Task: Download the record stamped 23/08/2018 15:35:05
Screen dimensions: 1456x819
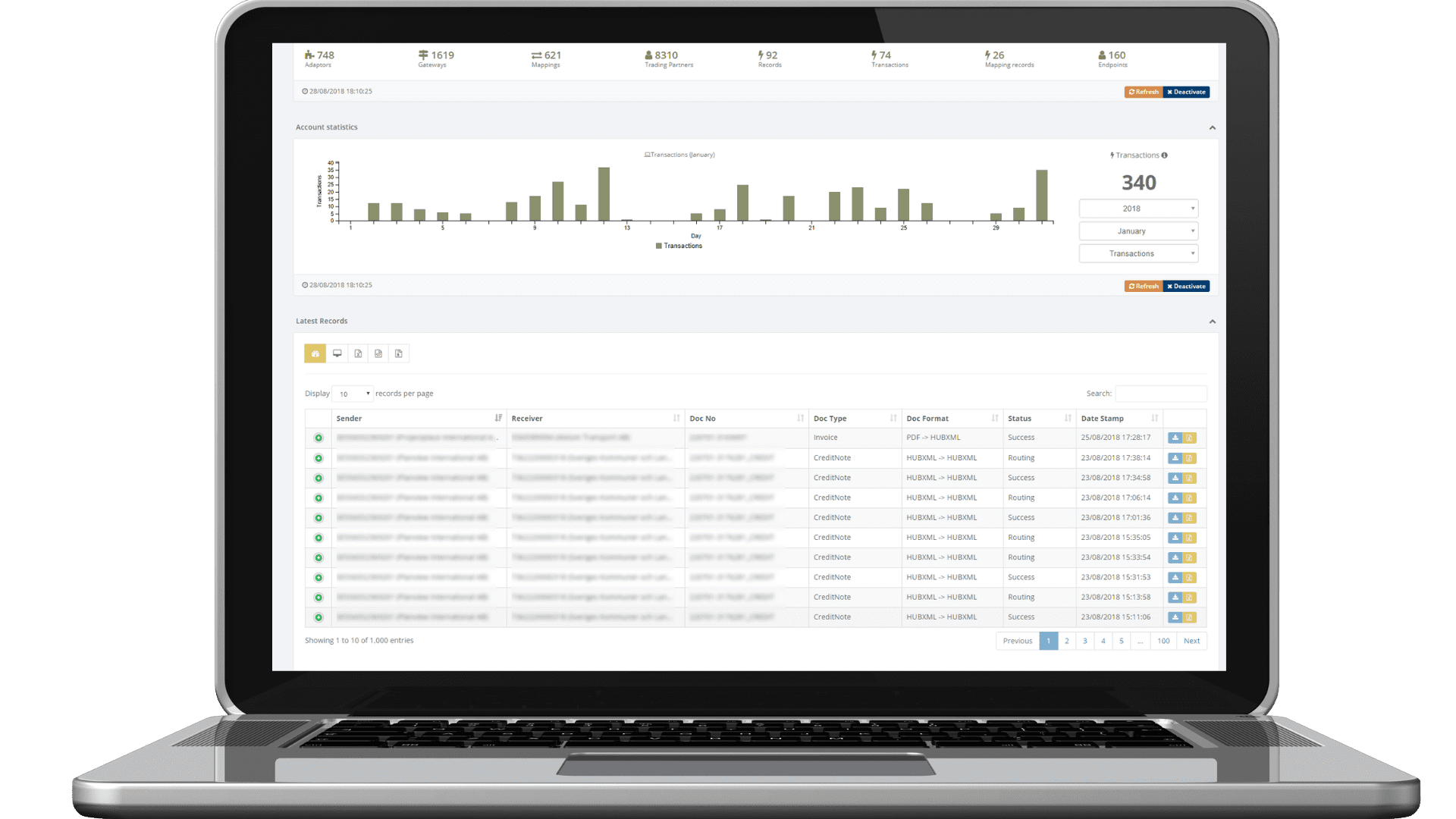Action: point(1175,538)
